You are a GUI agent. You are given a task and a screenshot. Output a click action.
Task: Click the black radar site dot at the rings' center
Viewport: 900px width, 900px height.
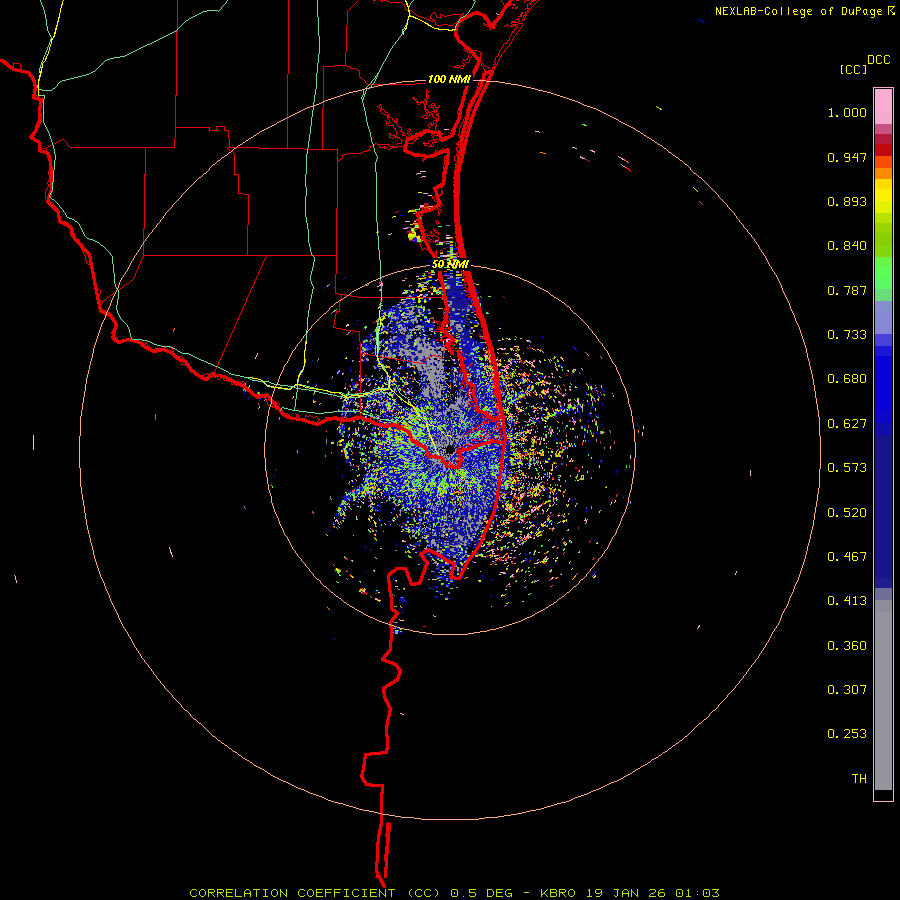click(x=450, y=449)
